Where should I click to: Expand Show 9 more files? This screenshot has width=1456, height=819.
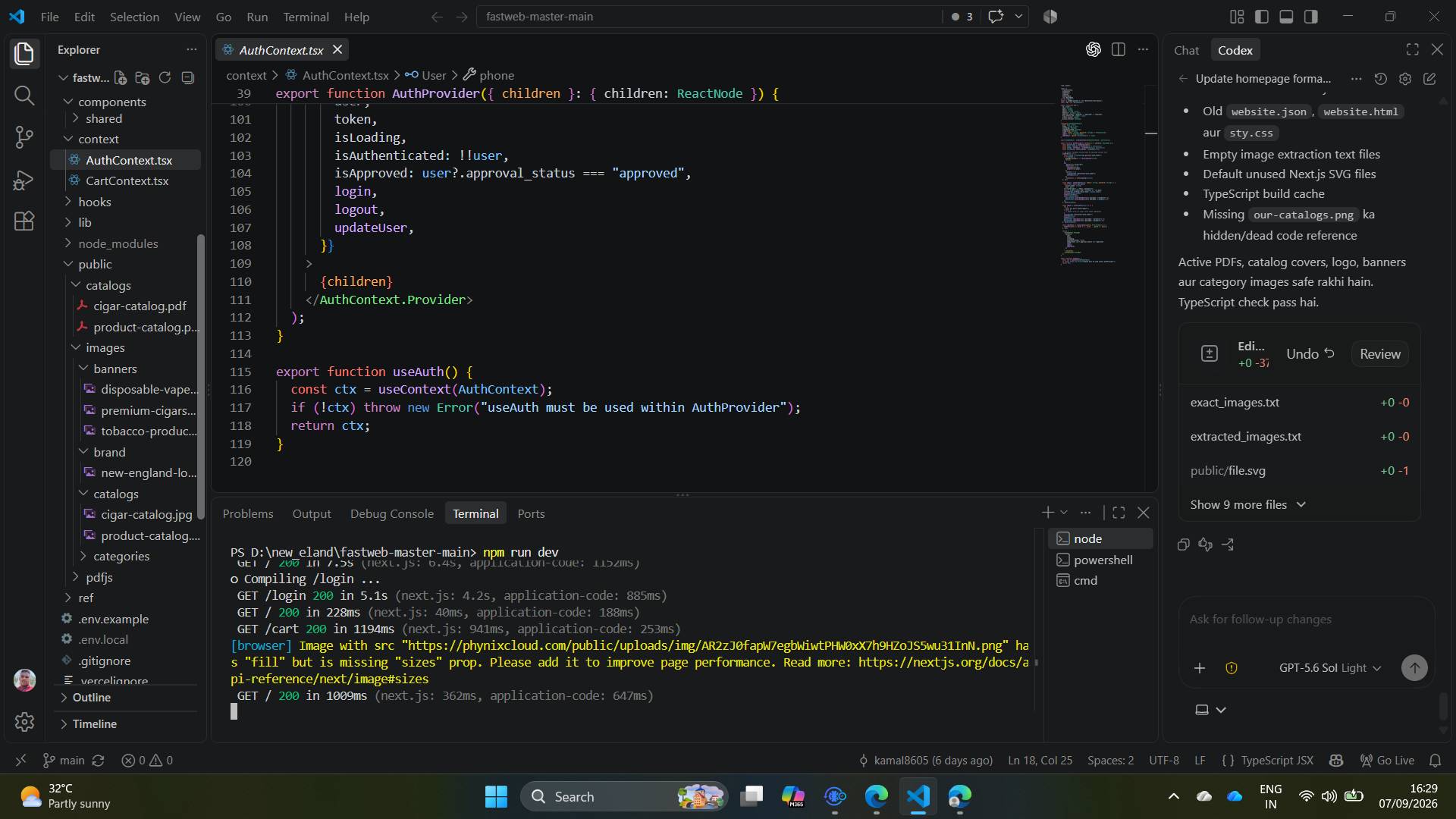(x=1248, y=505)
